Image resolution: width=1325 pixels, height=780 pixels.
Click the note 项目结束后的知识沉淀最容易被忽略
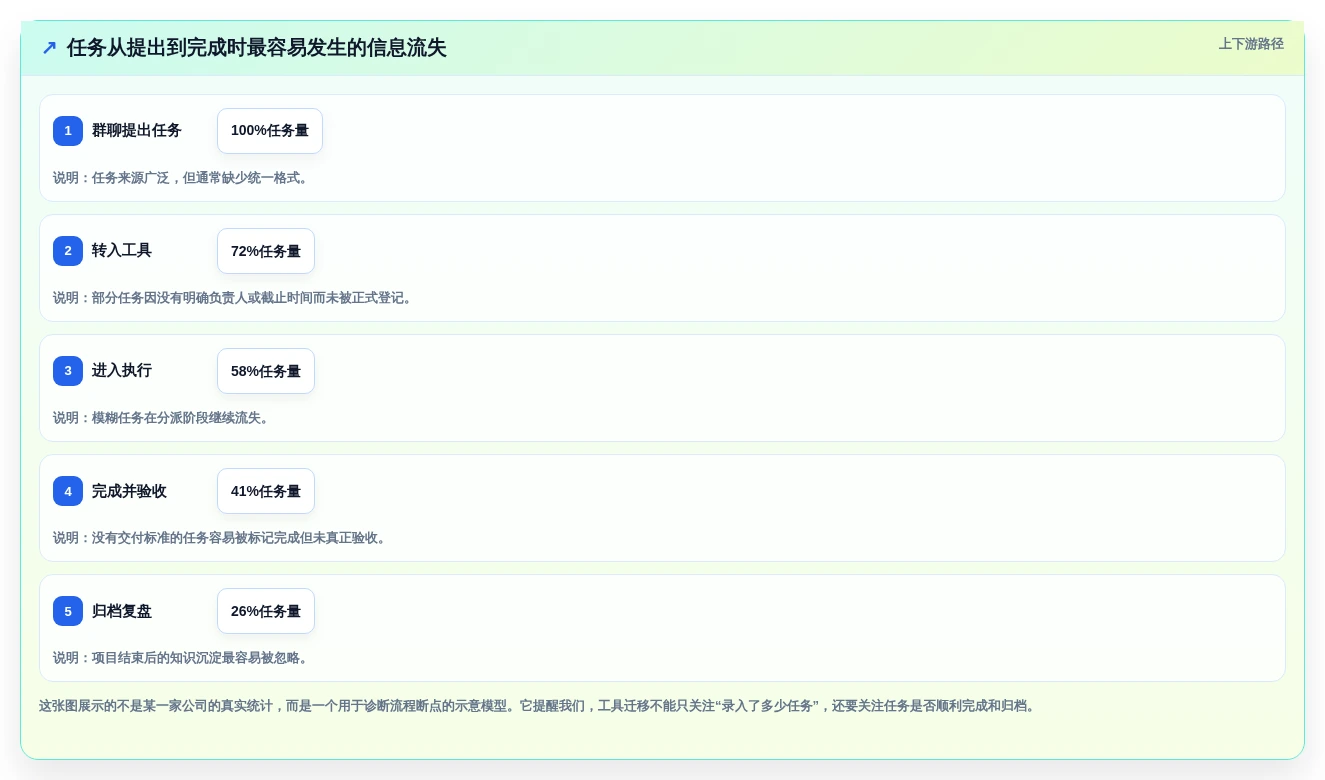click(183, 658)
